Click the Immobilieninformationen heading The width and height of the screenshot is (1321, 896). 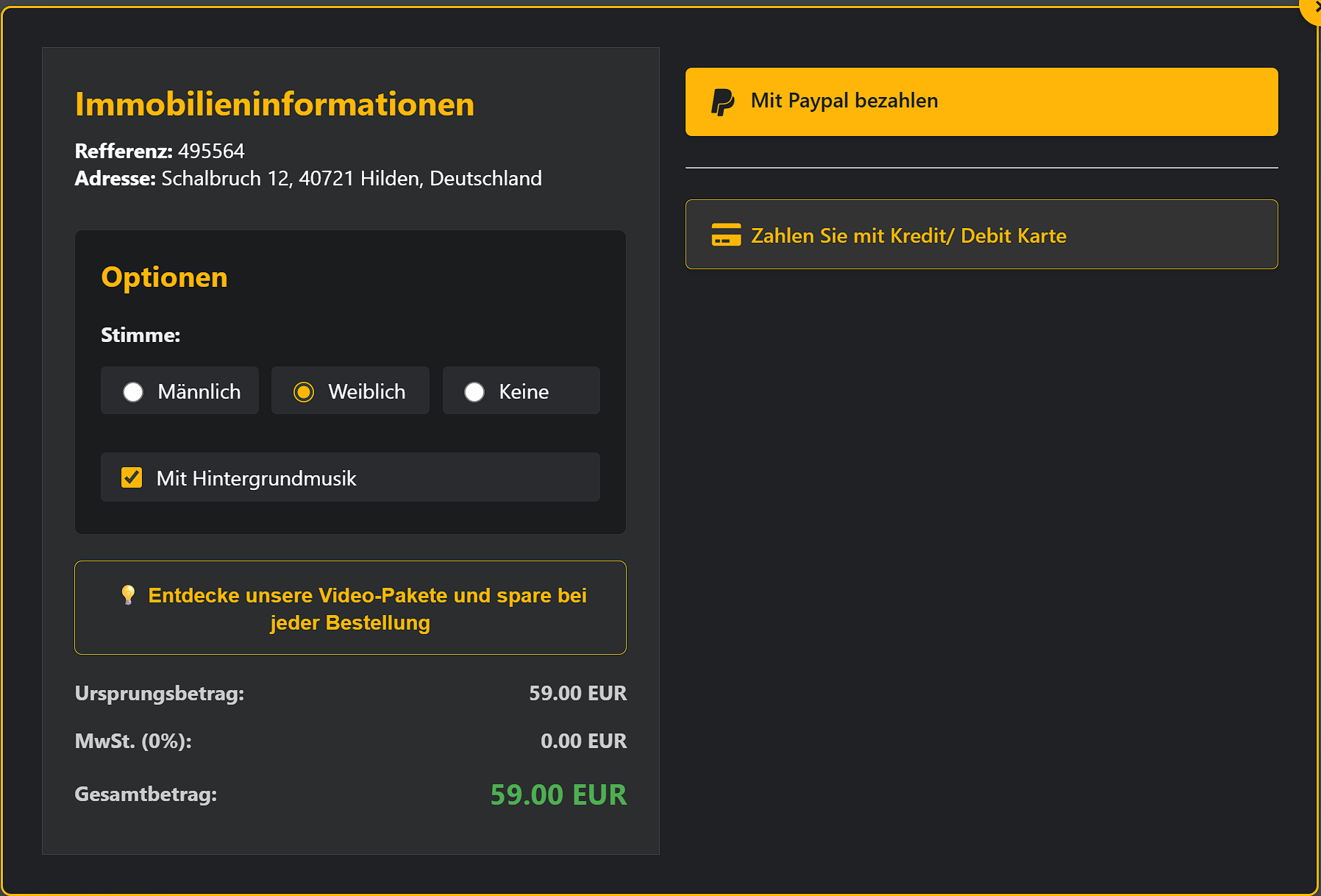point(274,104)
